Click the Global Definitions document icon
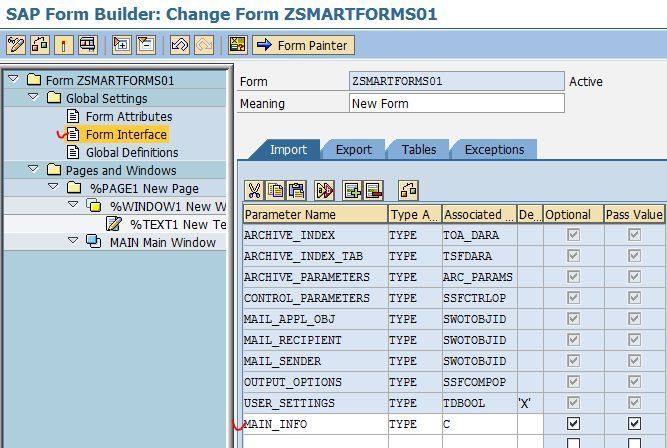The height and width of the screenshot is (448, 667). (x=73, y=152)
